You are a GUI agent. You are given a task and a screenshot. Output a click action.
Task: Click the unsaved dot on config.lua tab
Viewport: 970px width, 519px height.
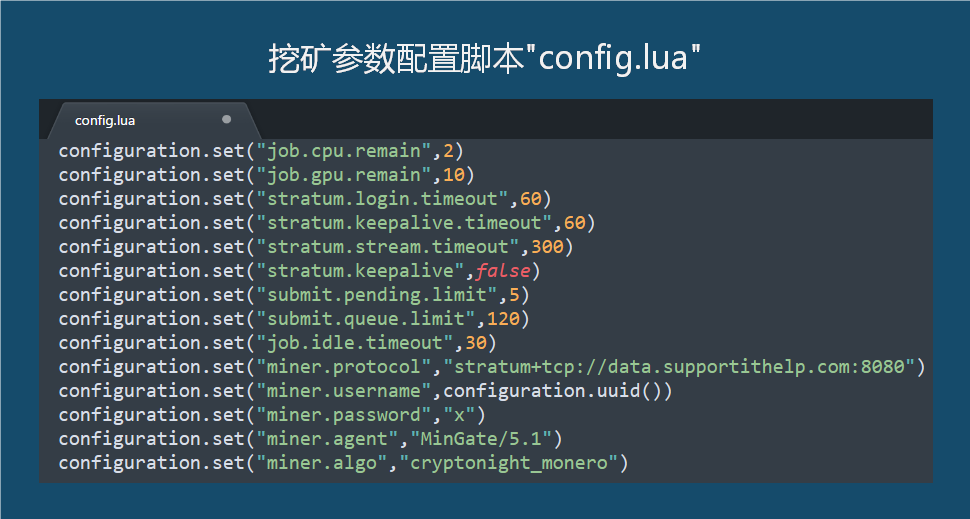click(x=226, y=119)
